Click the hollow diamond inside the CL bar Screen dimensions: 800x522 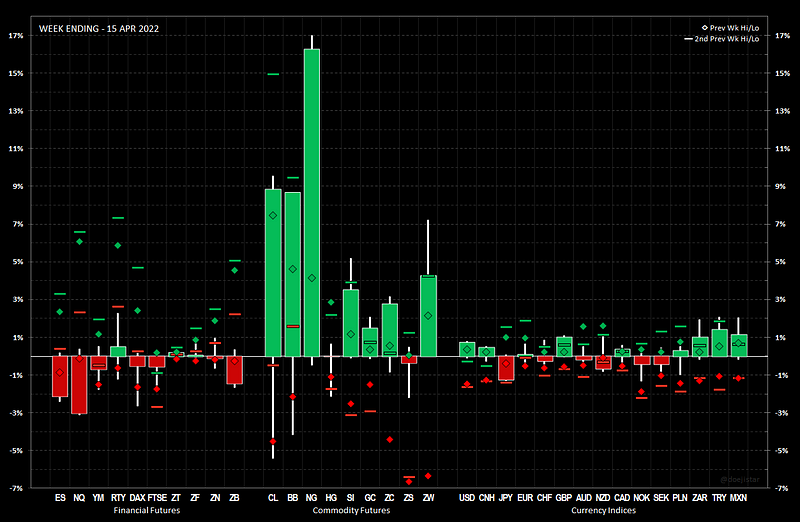[x=272, y=215]
